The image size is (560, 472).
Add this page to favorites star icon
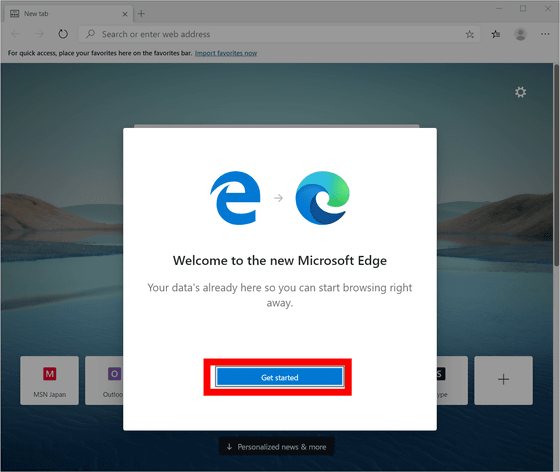(x=470, y=34)
